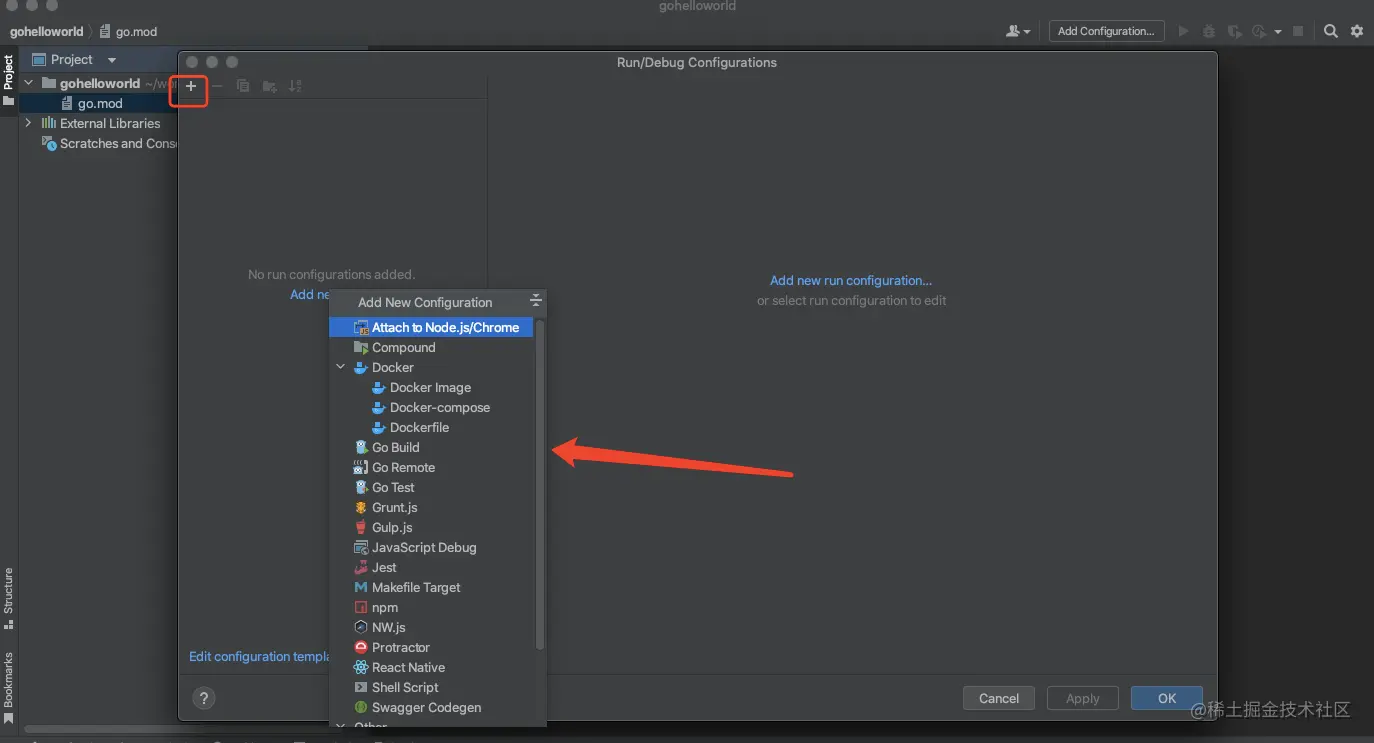Click the filter icon in Add New Configuration header
This screenshot has height=743, width=1374.
pyautogui.click(x=535, y=301)
